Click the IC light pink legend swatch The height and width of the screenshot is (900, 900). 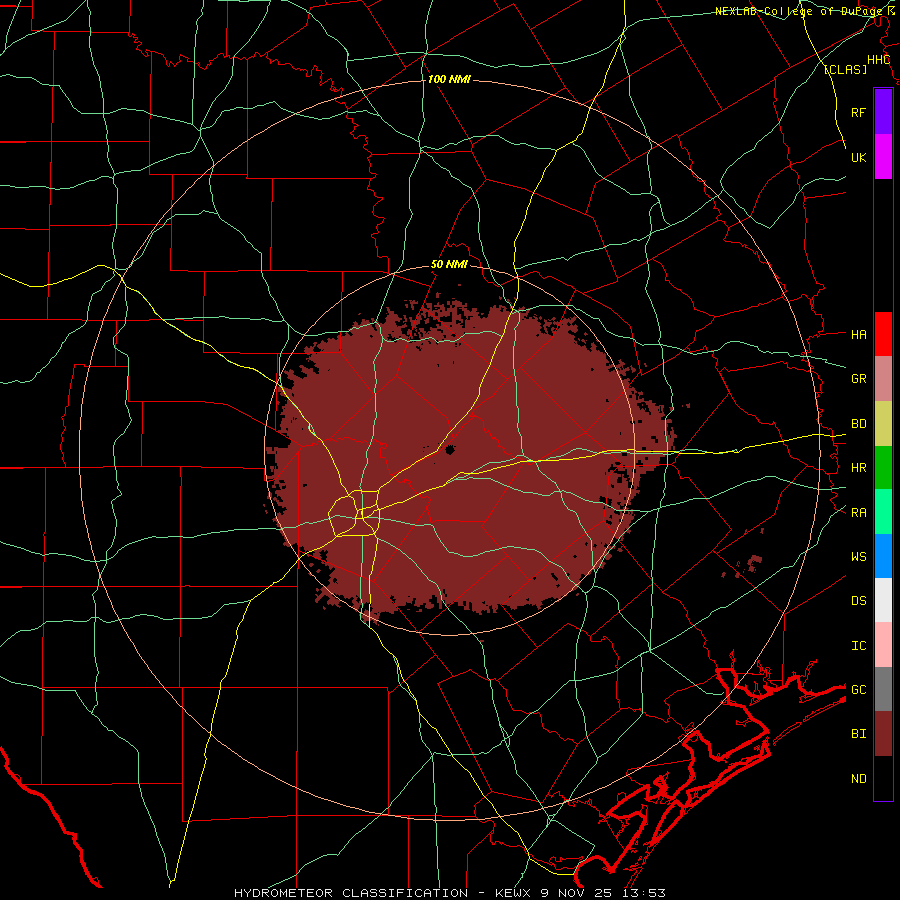883,645
